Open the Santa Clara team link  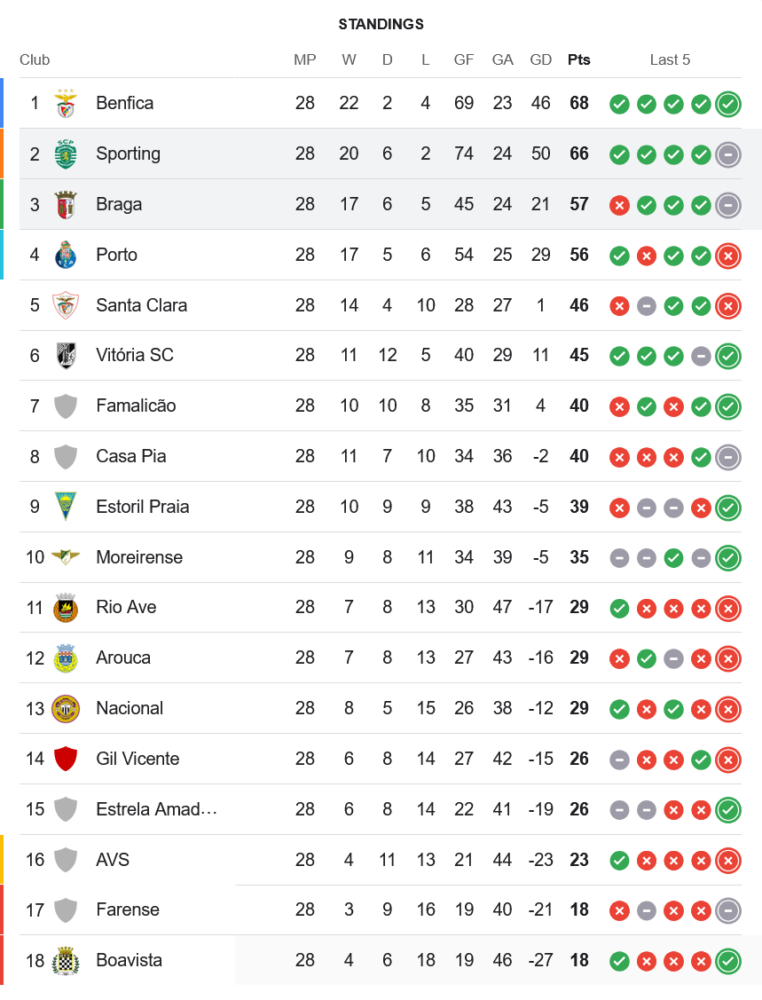click(141, 305)
